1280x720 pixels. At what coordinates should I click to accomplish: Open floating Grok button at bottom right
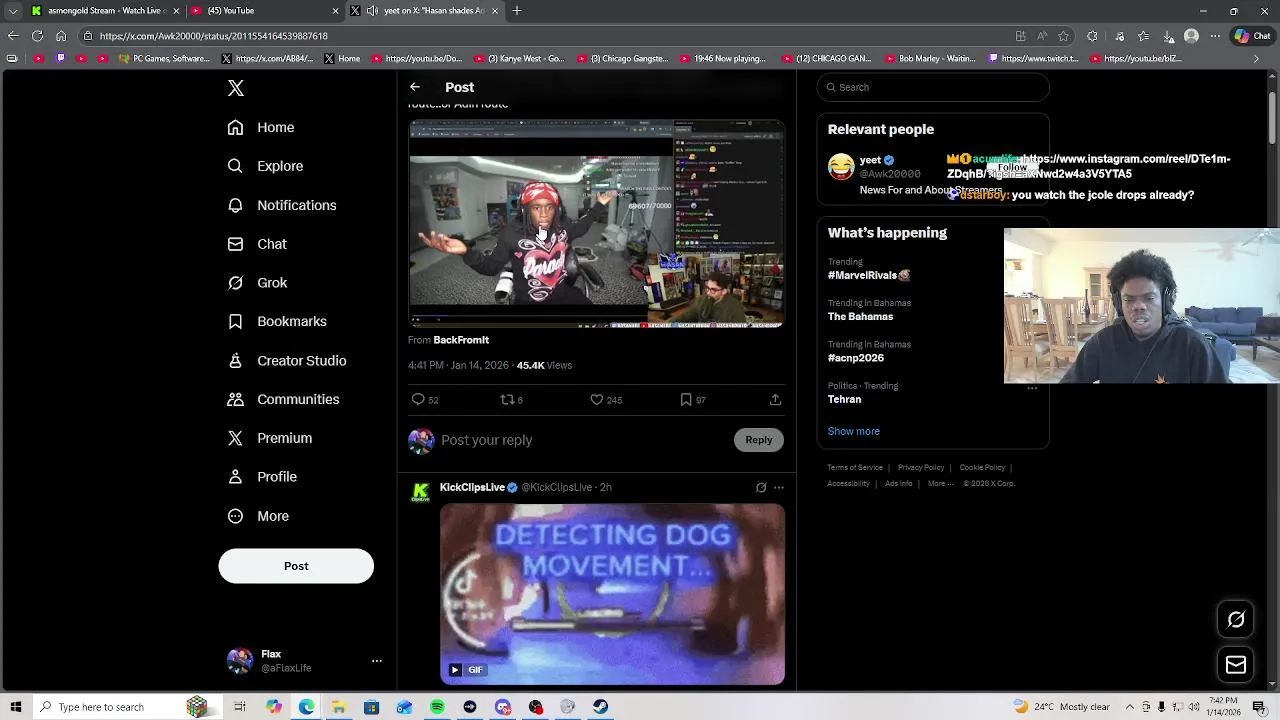pyautogui.click(x=1236, y=620)
